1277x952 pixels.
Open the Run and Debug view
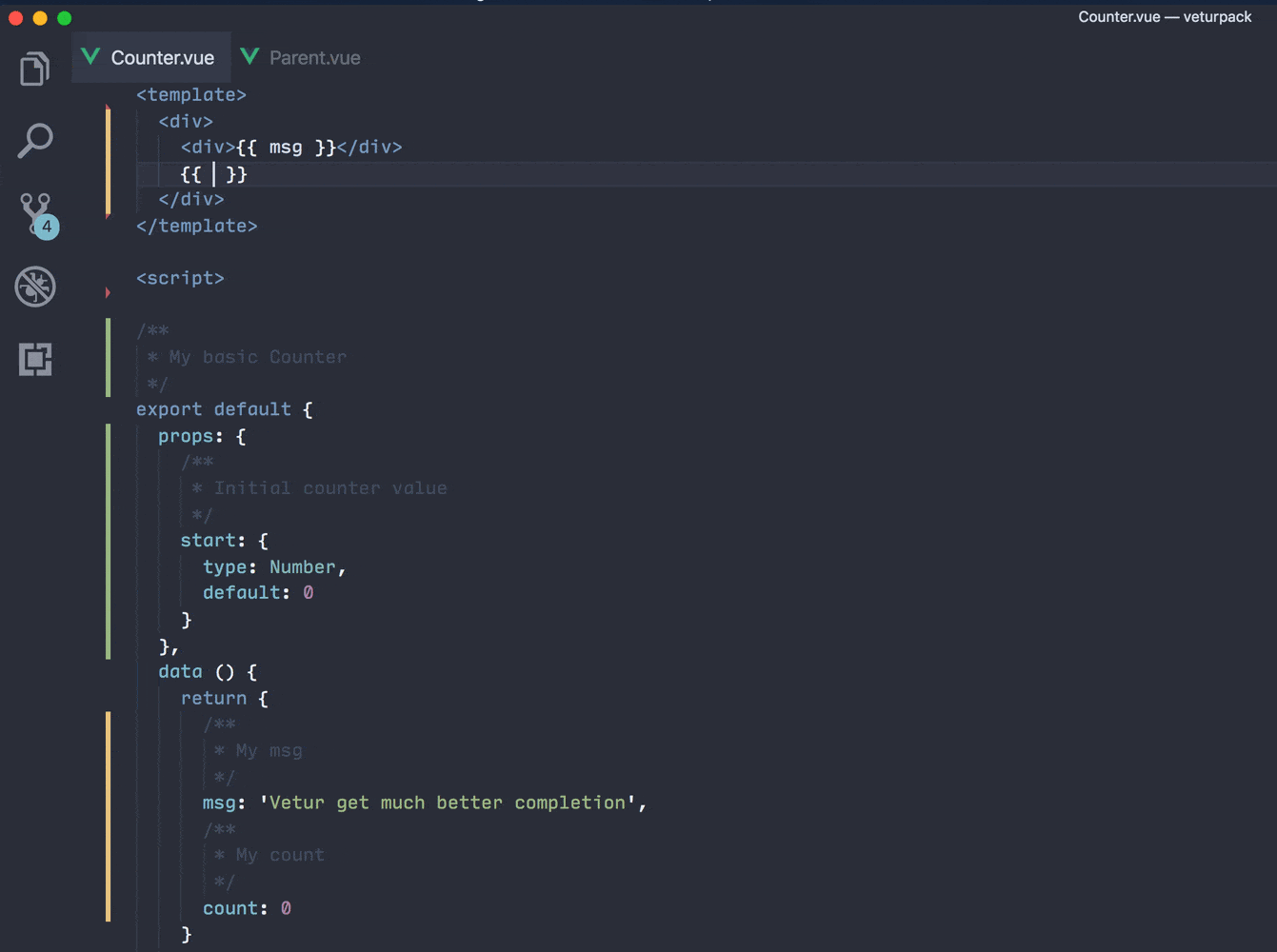click(x=35, y=287)
